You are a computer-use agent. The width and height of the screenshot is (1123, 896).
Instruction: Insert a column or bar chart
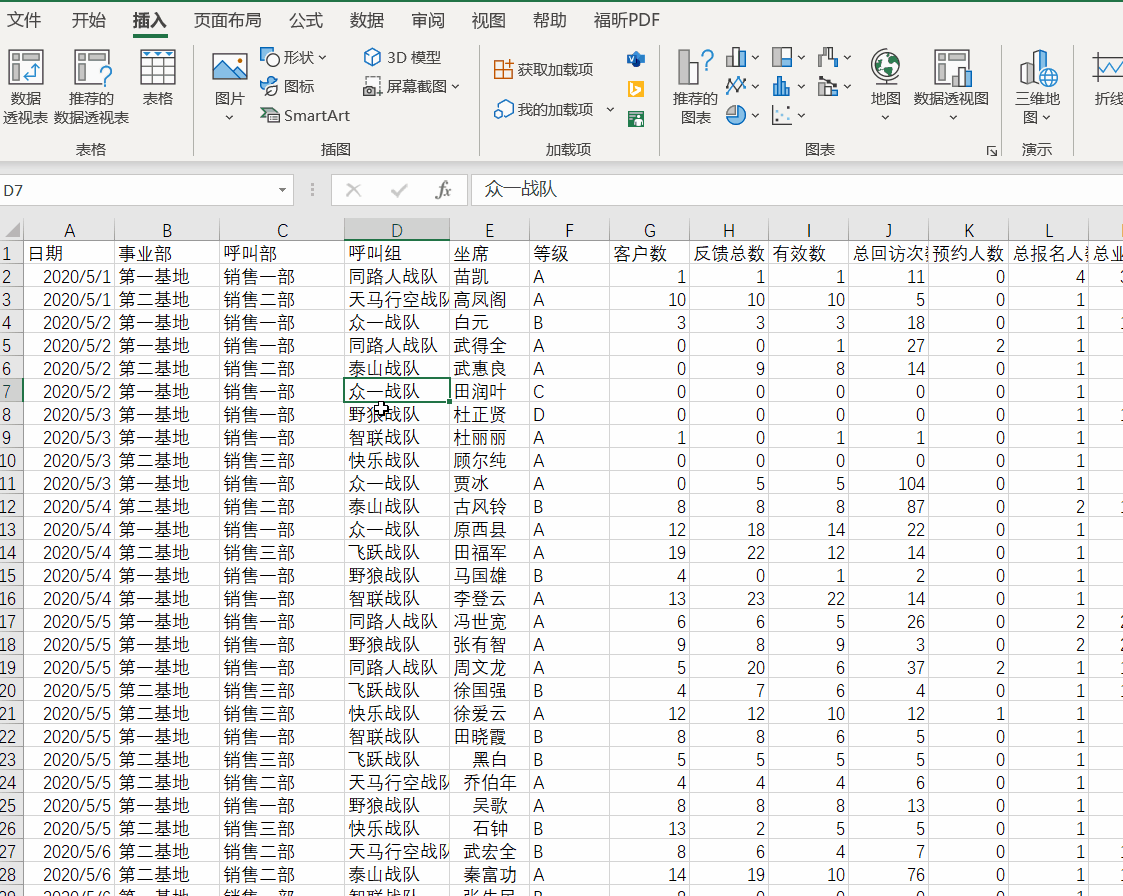[736, 57]
